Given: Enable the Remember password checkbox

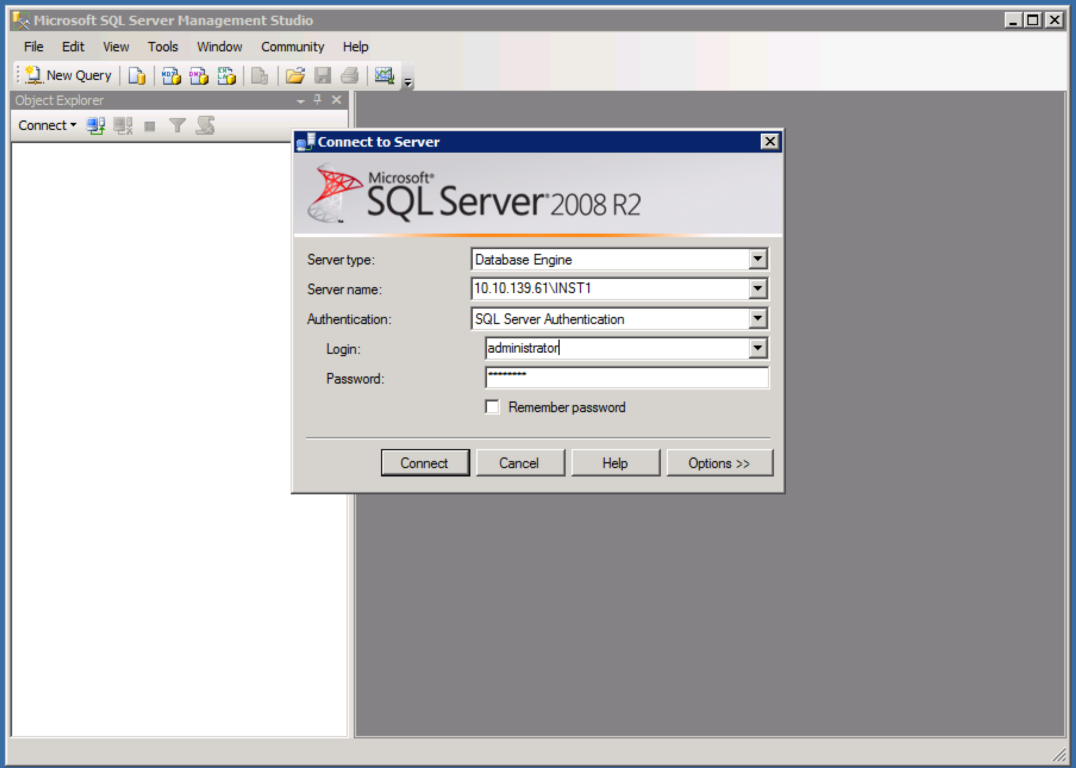Looking at the screenshot, I should 492,407.
